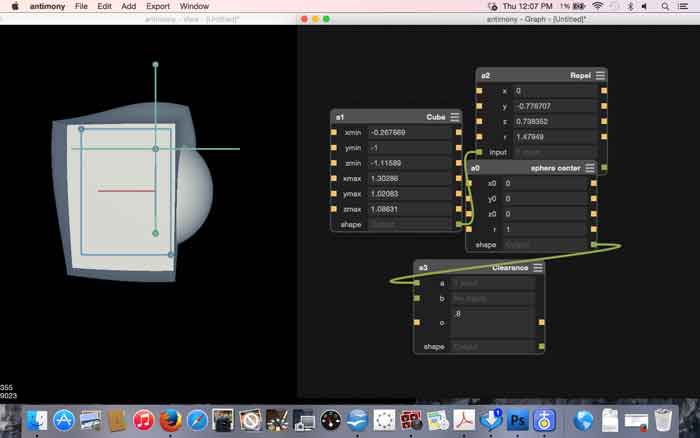Click the Cube shape output port
The width and height of the screenshot is (700, 438).
pos(458,224)
